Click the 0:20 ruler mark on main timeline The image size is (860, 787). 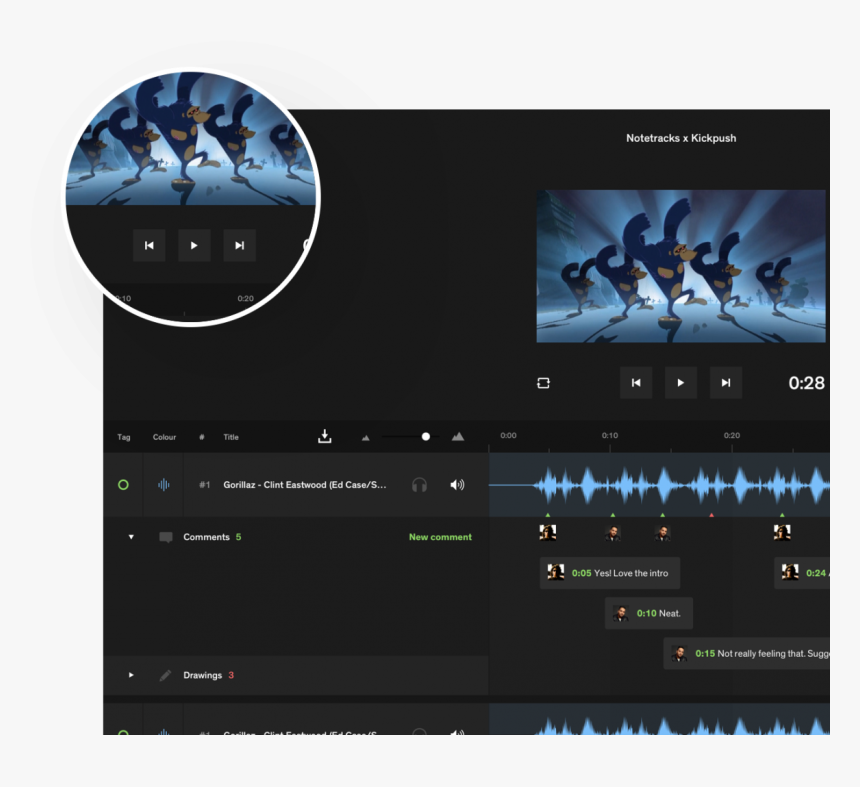pos(732,435)
